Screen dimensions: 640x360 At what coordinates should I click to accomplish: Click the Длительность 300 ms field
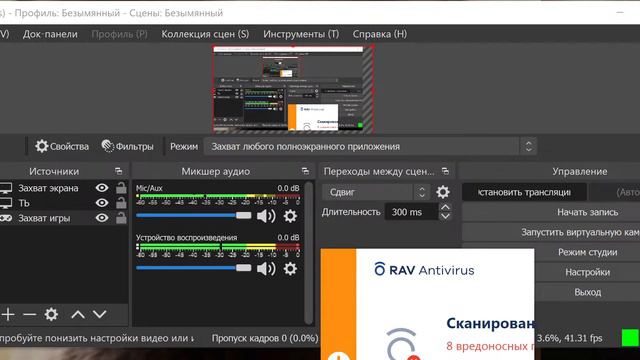pyautogui.click(x=411, y=212)
